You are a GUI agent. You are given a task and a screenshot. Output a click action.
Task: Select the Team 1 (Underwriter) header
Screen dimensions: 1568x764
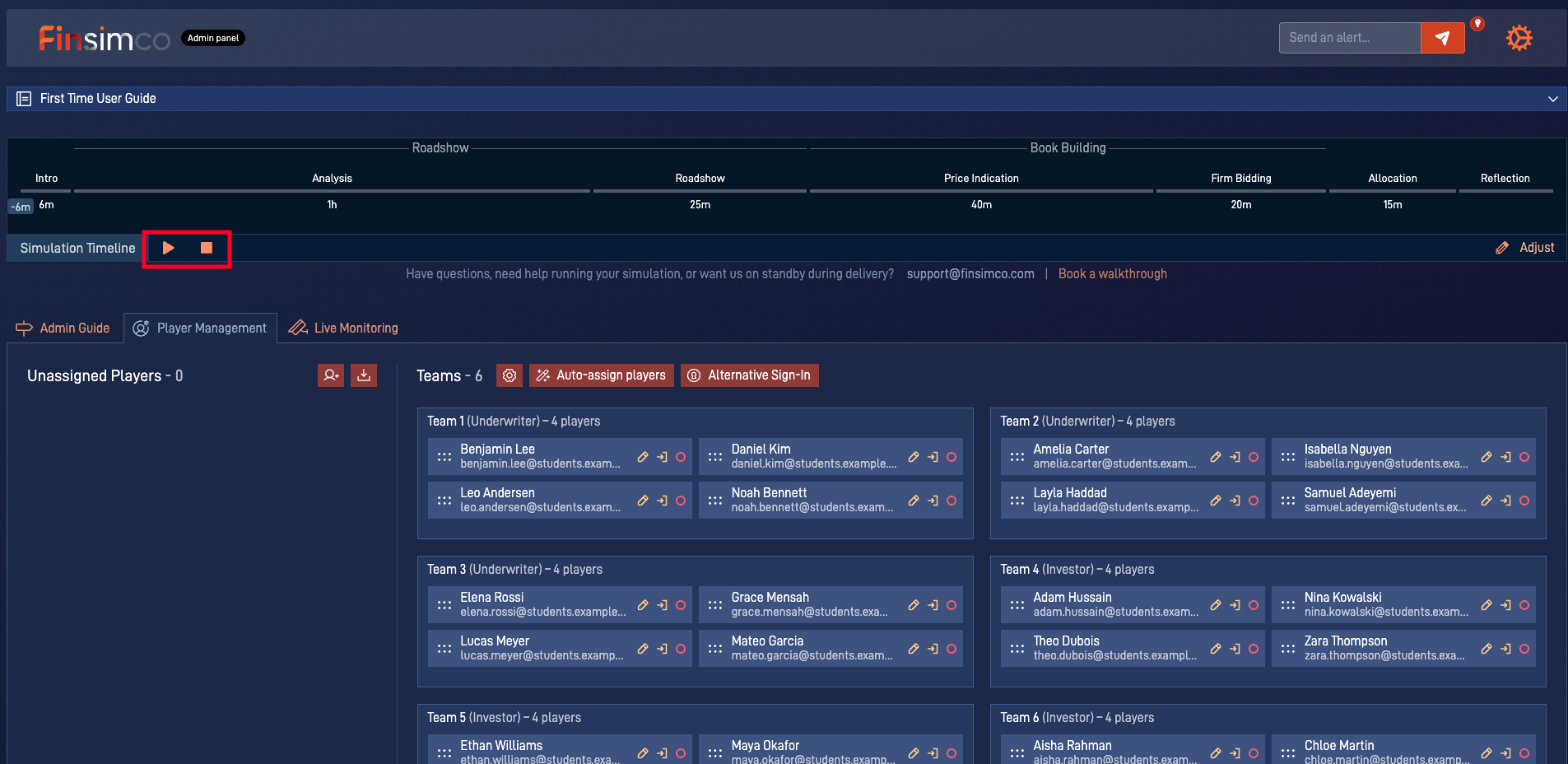pos(514,422)
